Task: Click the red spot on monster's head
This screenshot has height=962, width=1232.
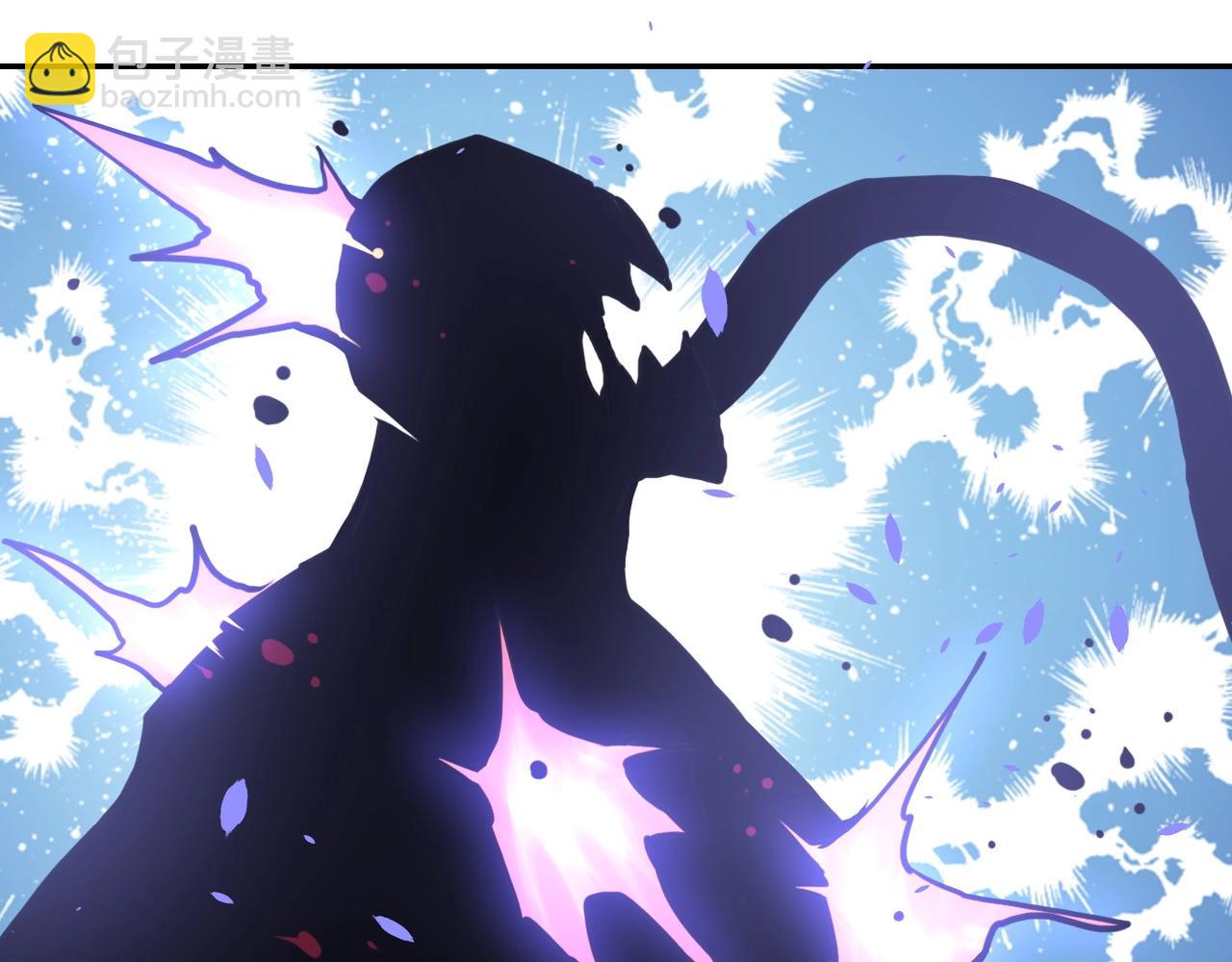Action: point(375,282)
